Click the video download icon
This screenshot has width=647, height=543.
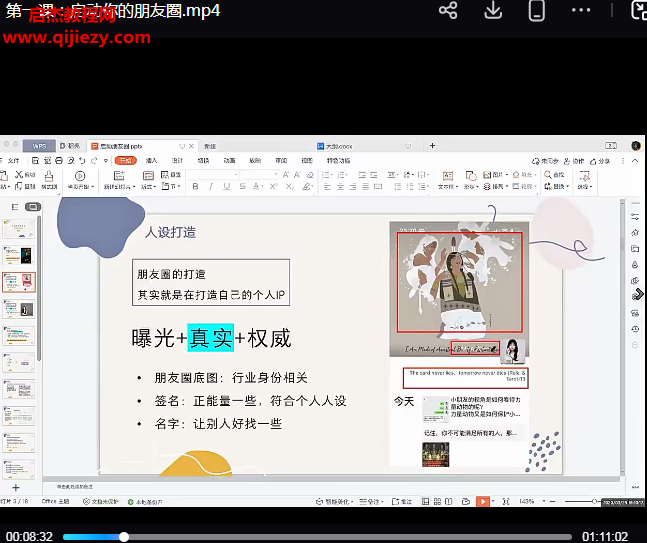tap(493, 10)
